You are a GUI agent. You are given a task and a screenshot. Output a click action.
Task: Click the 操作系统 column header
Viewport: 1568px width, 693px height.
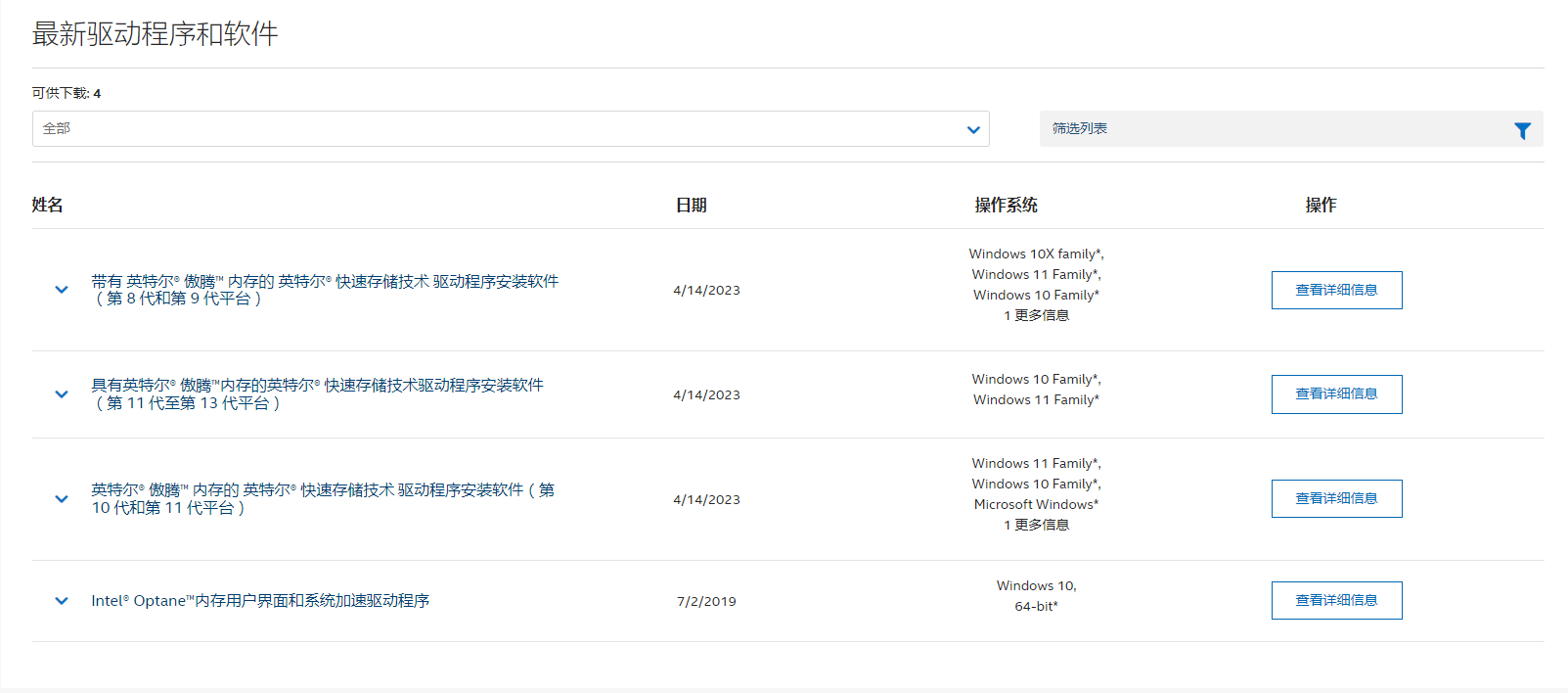[1006, 205]
